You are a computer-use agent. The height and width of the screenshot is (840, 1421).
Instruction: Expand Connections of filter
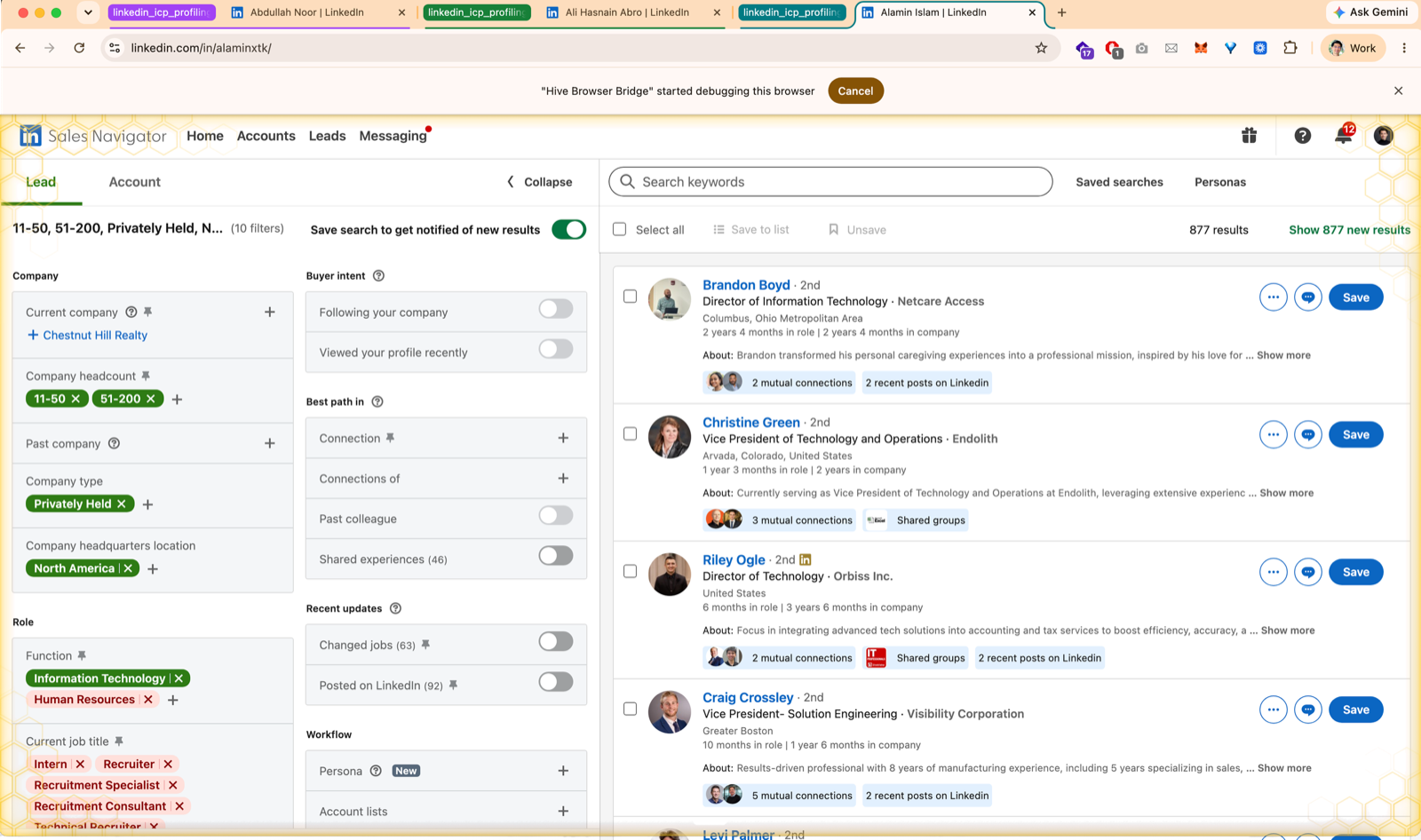click(563, 479)
